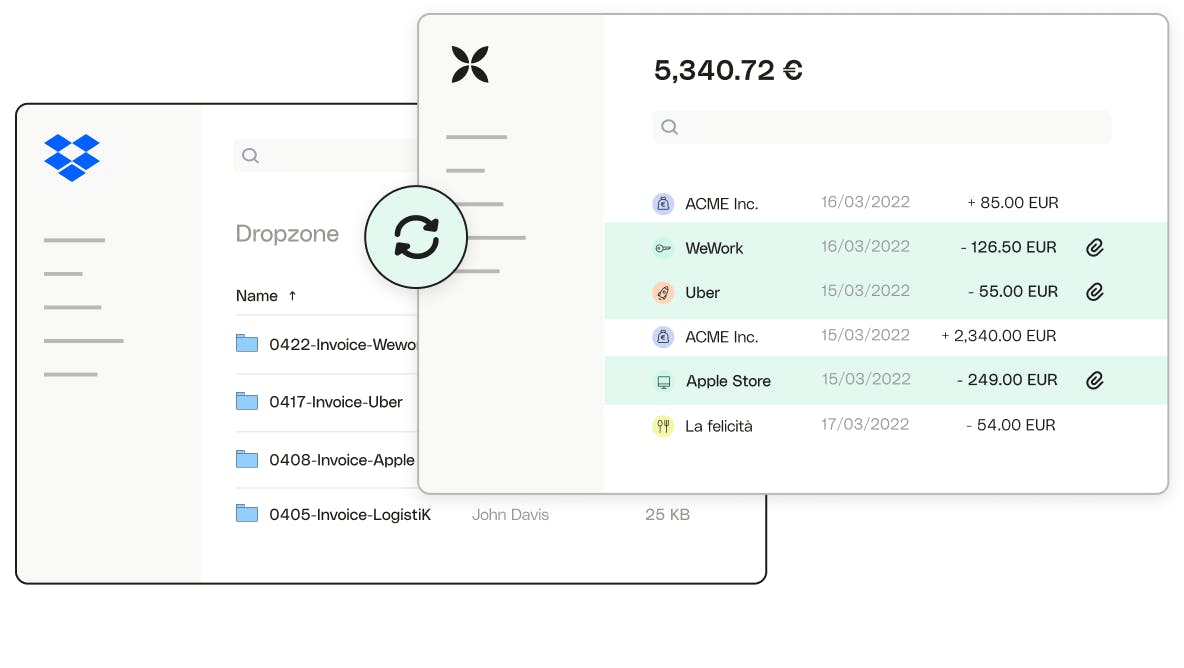1184x668 pixels.
Task: Click the orange tag icon beside Uber
Action: coord(663,292)
